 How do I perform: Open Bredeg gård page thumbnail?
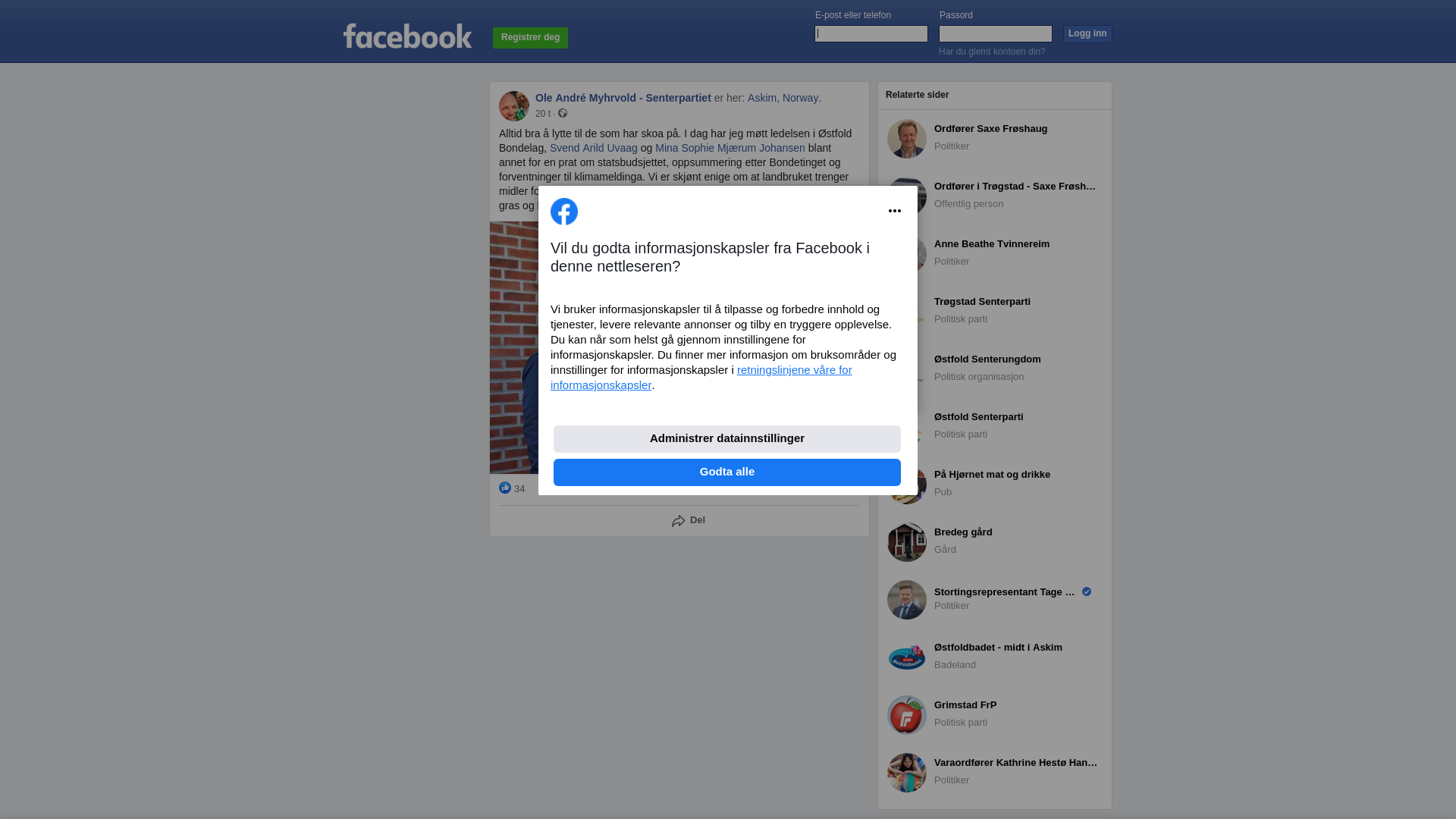pos(907,542)
